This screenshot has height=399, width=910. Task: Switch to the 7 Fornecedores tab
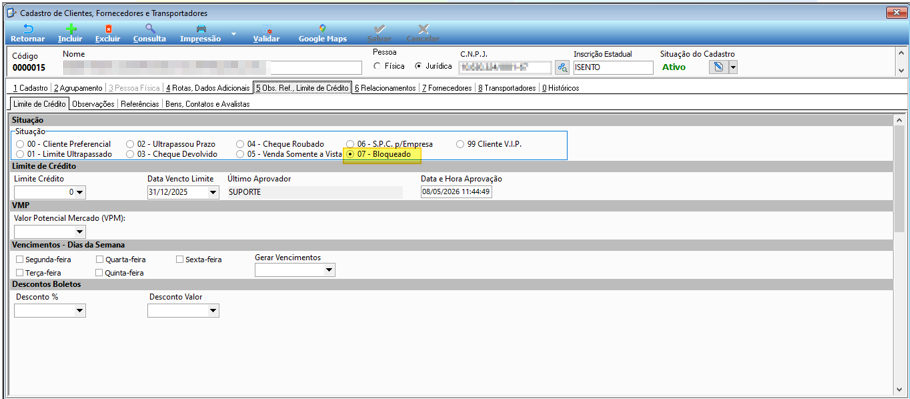click(447, 88)
